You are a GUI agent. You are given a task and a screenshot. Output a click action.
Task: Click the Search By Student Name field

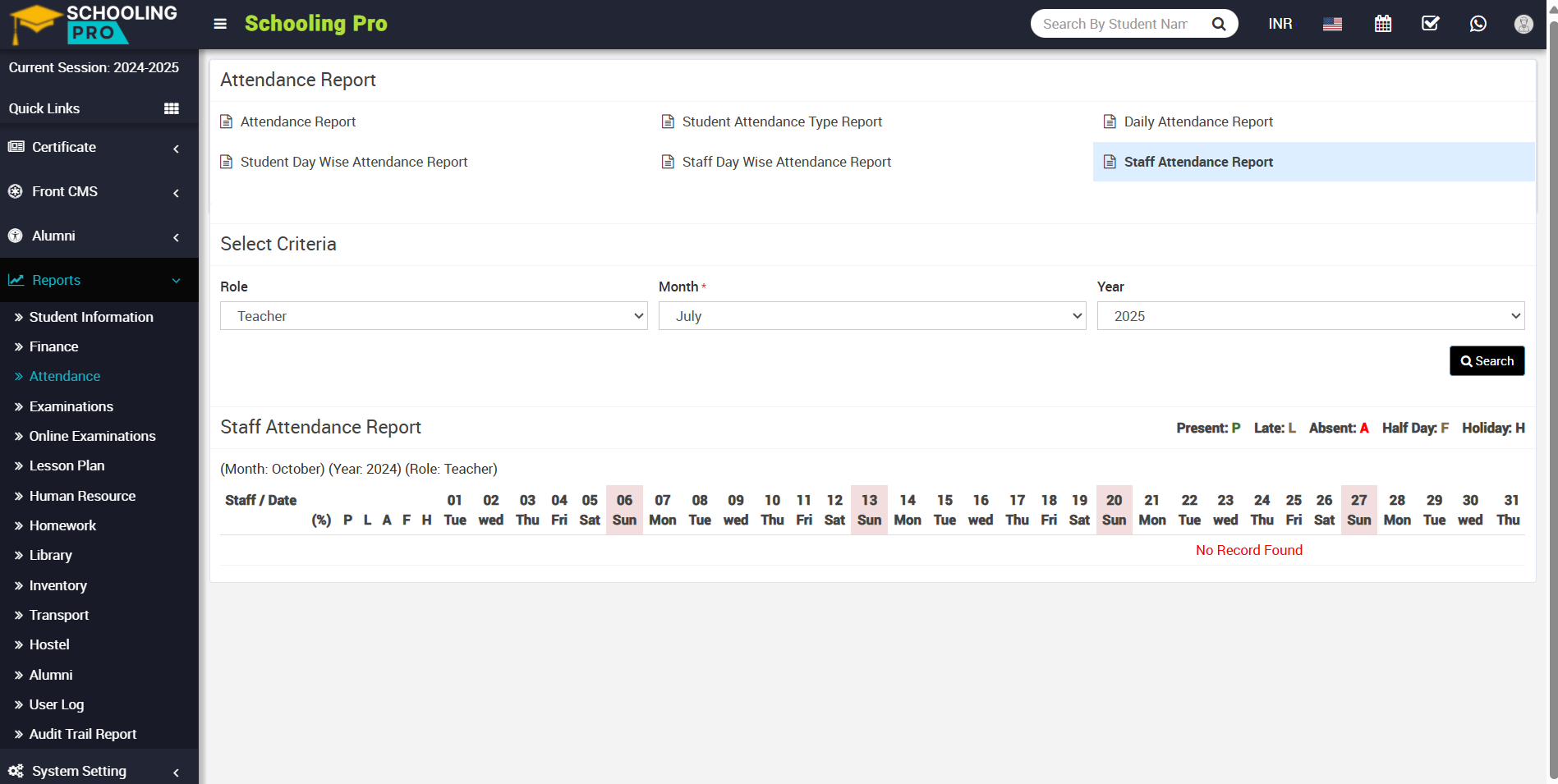point(1117,24)
